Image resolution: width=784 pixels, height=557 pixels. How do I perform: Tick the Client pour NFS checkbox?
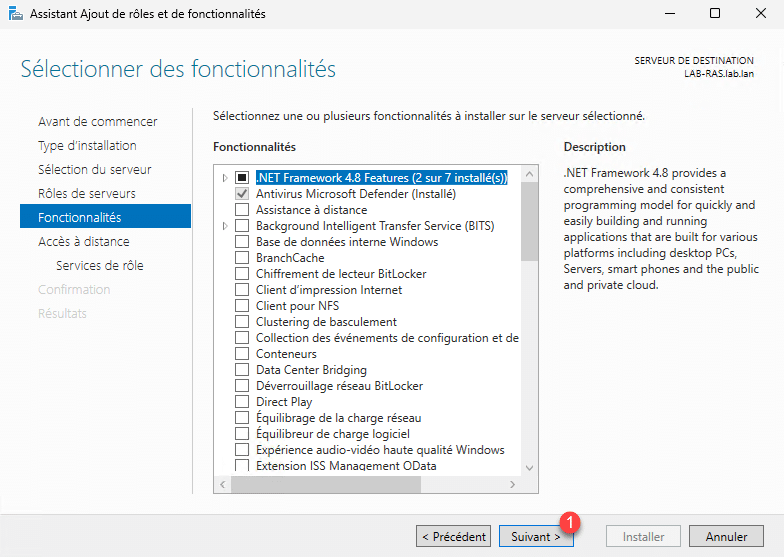click(x=241, y=306)
